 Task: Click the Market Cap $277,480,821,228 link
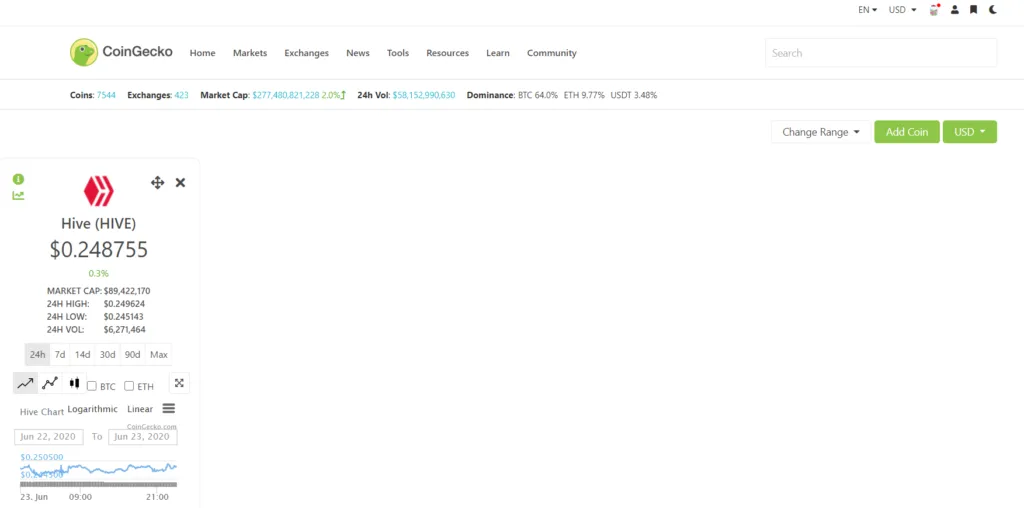tap(285, 95)
